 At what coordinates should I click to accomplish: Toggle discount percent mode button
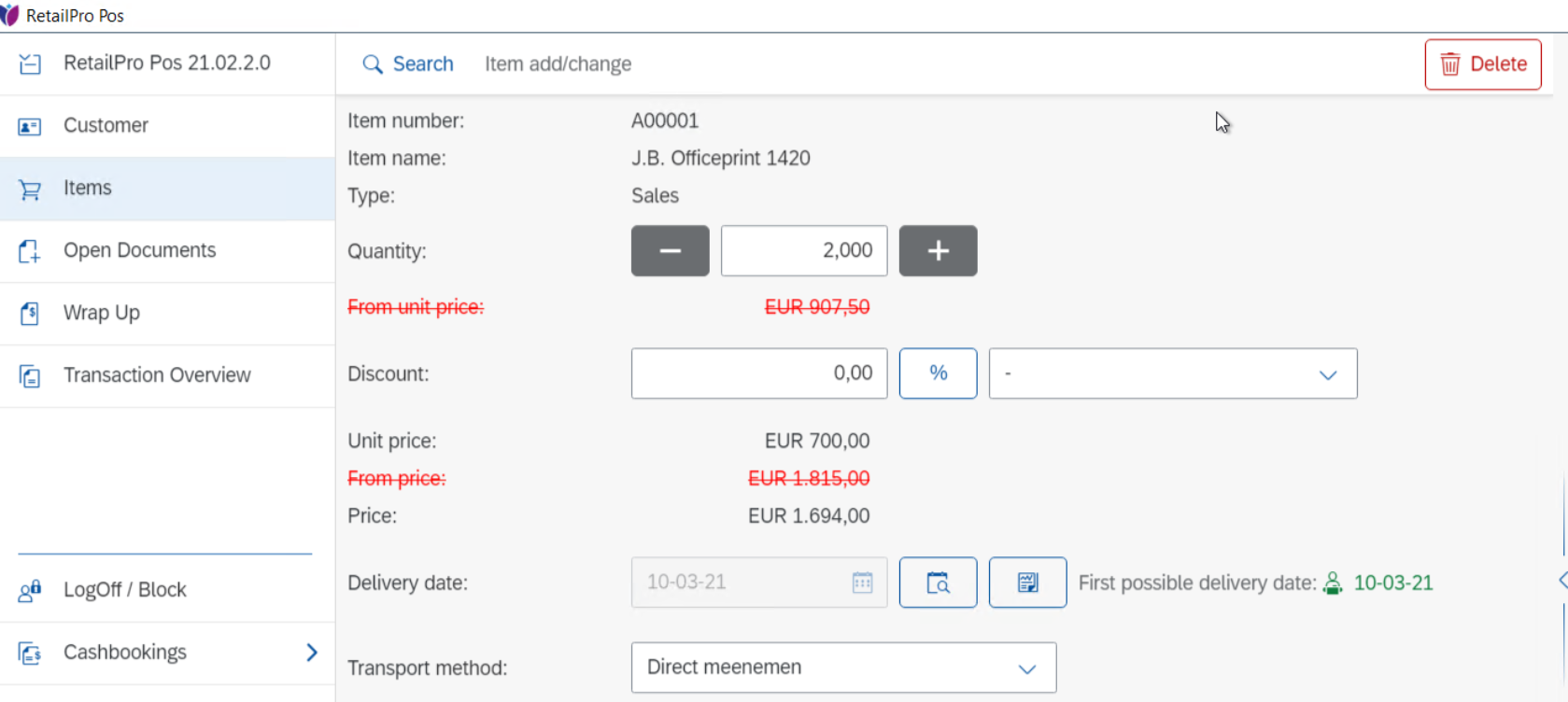click(x=938, y=373)
